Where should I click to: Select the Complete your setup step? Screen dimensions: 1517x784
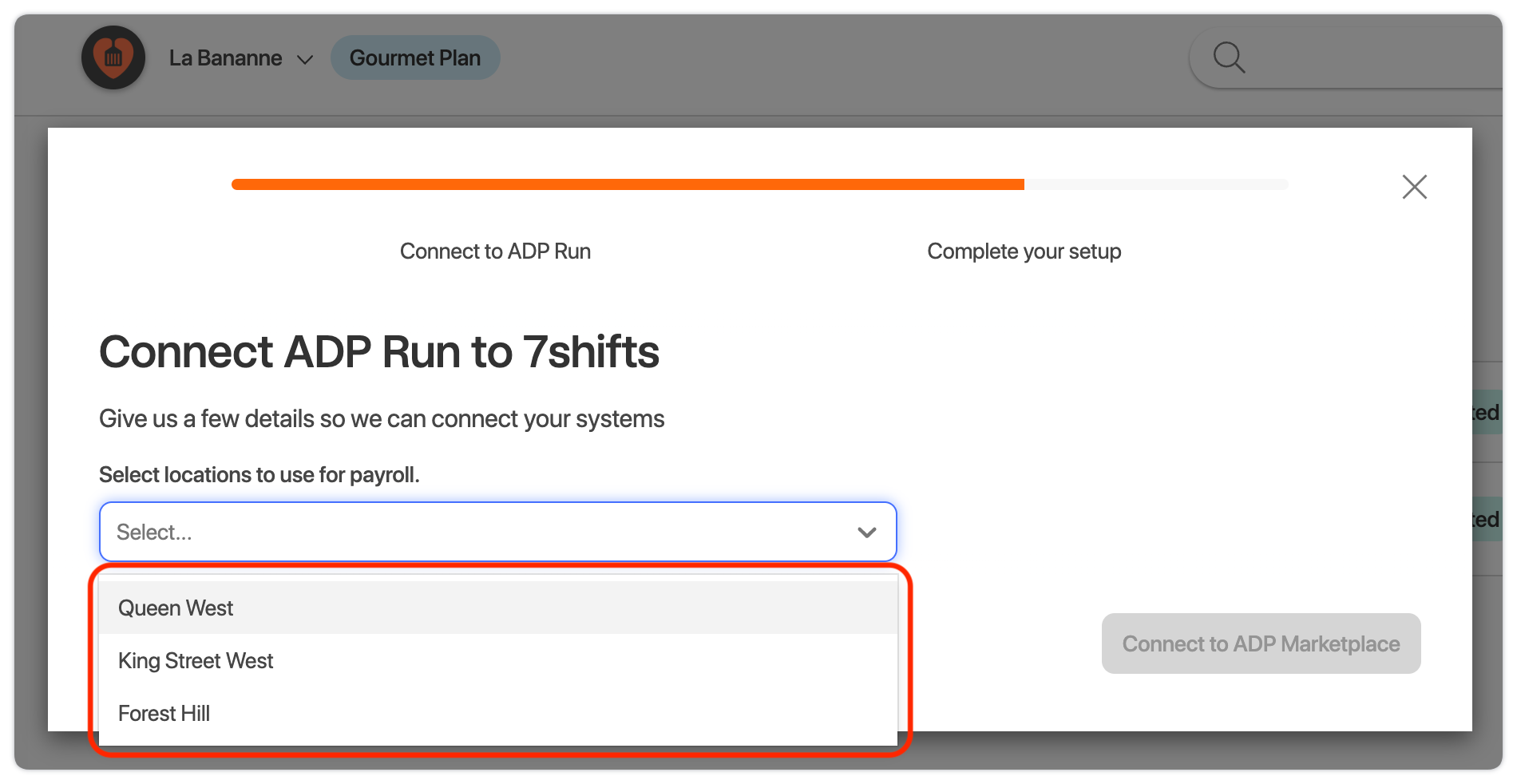pyautogui.click(x=1024, y=251)
